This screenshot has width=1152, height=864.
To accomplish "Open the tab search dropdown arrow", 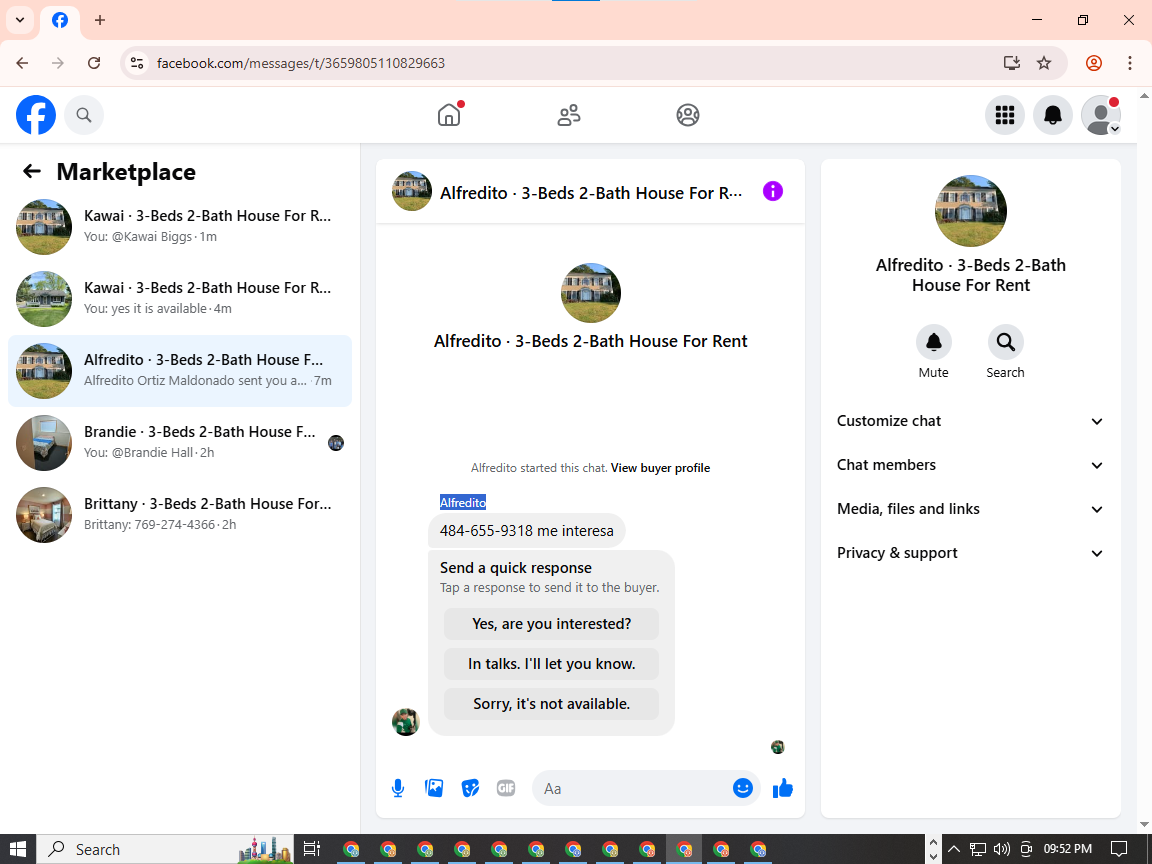I will click(20, 20).
